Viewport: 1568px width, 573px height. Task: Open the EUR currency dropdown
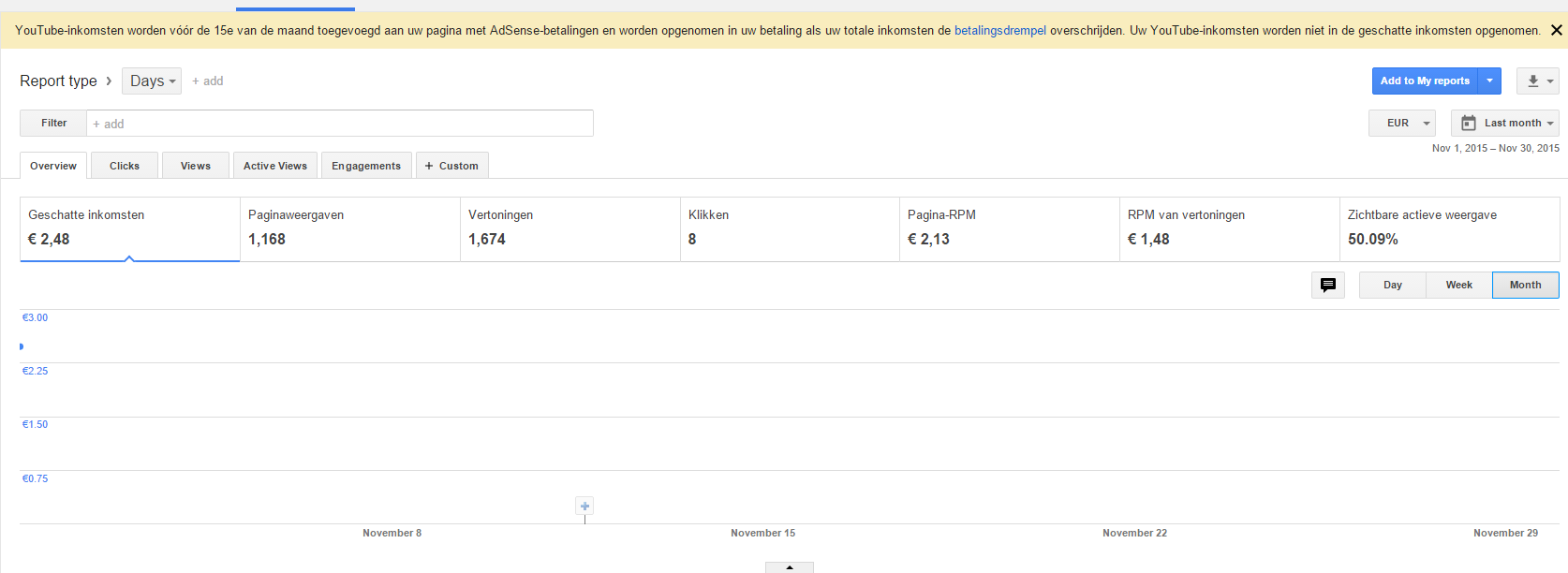click(x=1402, y=124)
